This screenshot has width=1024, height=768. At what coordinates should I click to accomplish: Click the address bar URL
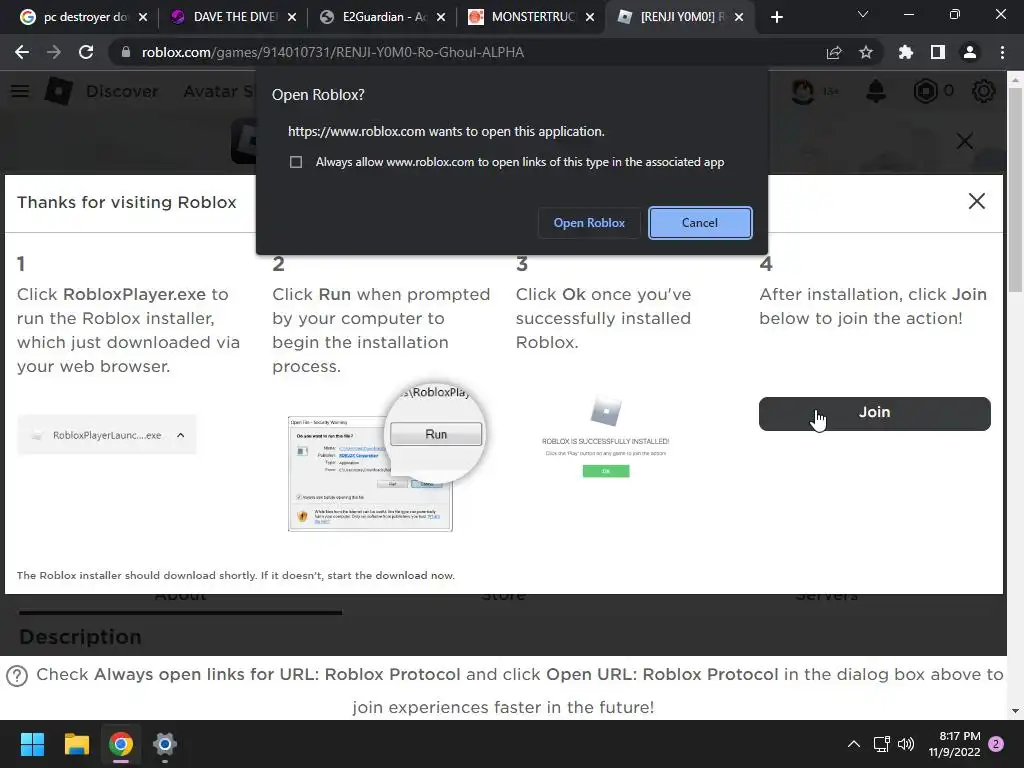click(332, 52)
